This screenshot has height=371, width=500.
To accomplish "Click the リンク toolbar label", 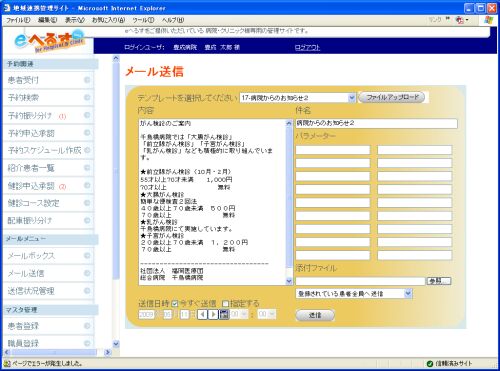I will 435,20.
